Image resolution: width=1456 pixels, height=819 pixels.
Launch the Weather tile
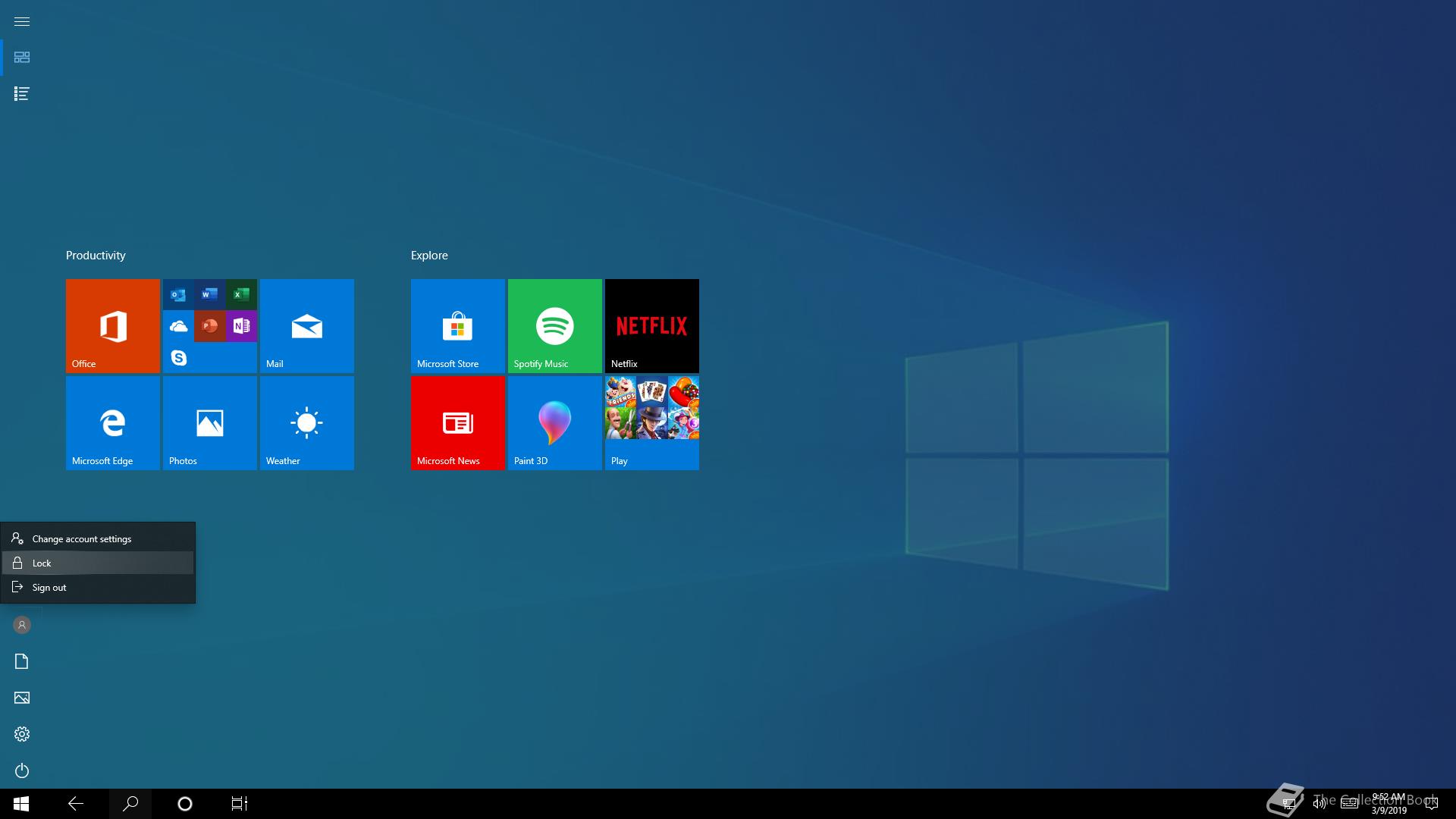pyautogui.click(x=307, y=423)
